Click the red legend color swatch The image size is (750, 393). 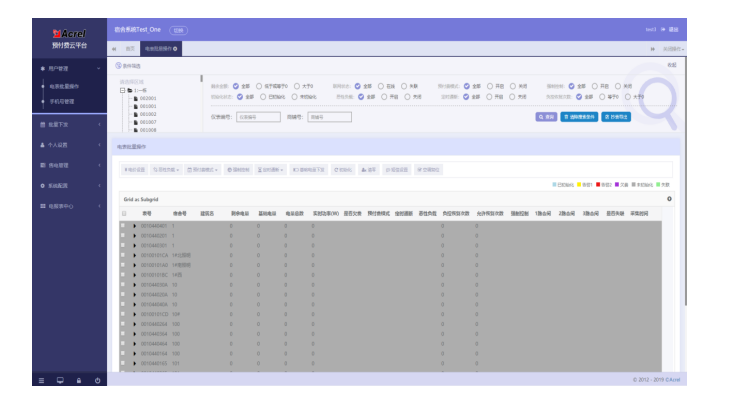pos(598,185)
